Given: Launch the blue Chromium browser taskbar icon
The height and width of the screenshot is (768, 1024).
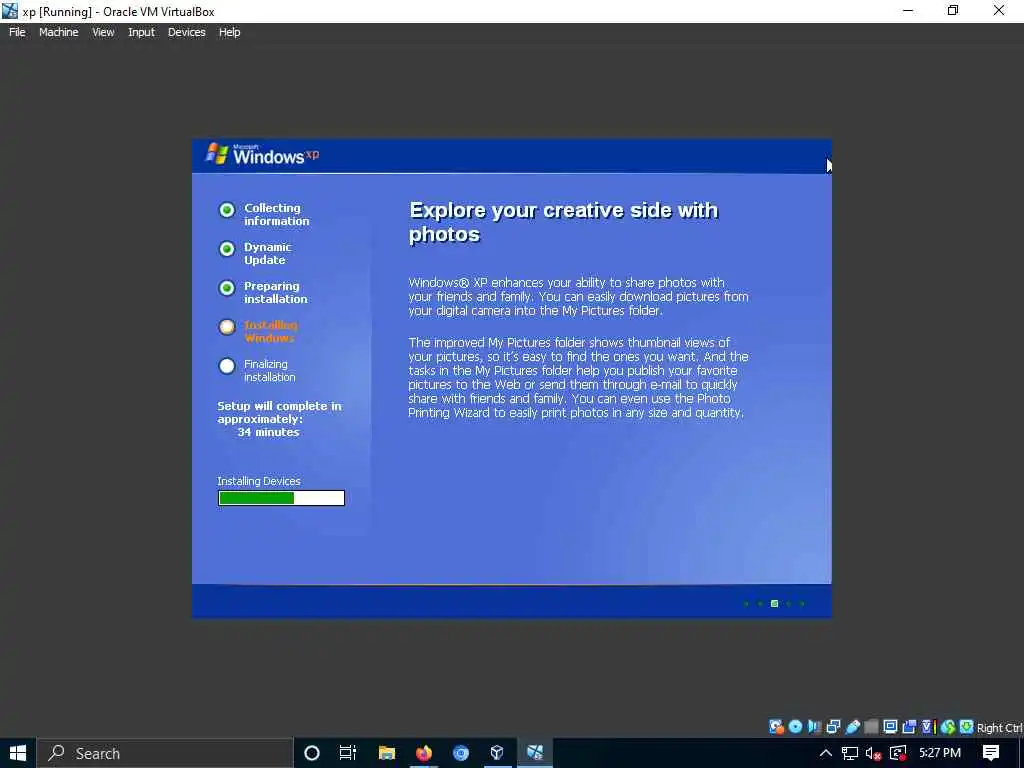Looking at the screenshot, I should tap(461, 753).
